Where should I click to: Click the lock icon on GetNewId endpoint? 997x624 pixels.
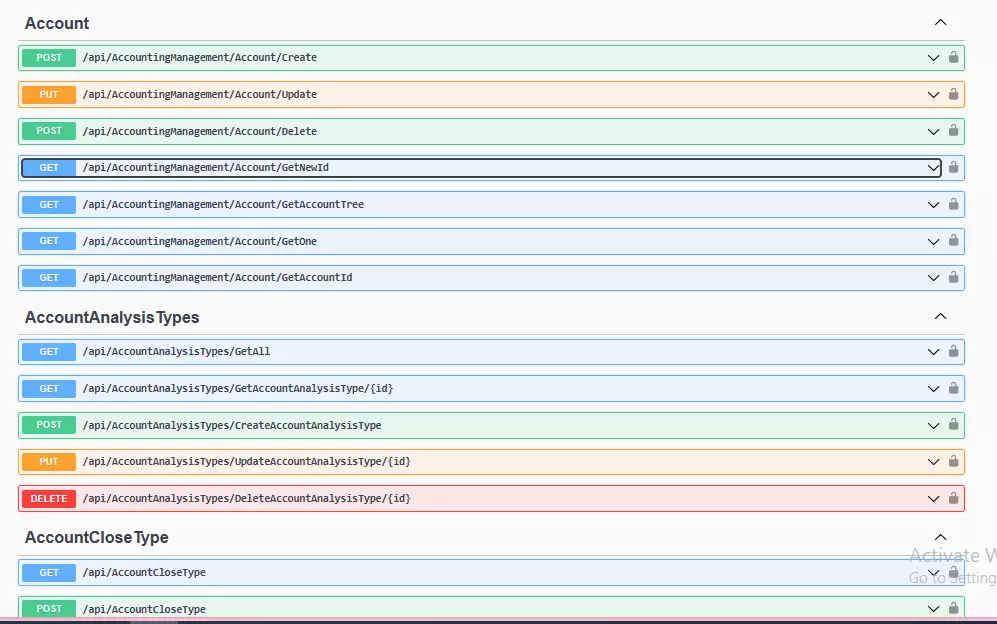click(952, 167)
